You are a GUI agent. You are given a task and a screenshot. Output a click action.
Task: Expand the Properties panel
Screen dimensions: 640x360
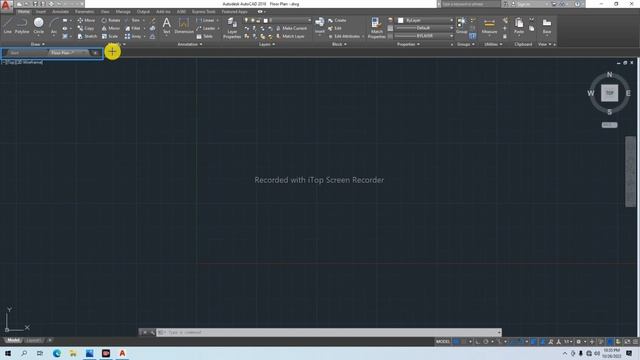(408, 44)
